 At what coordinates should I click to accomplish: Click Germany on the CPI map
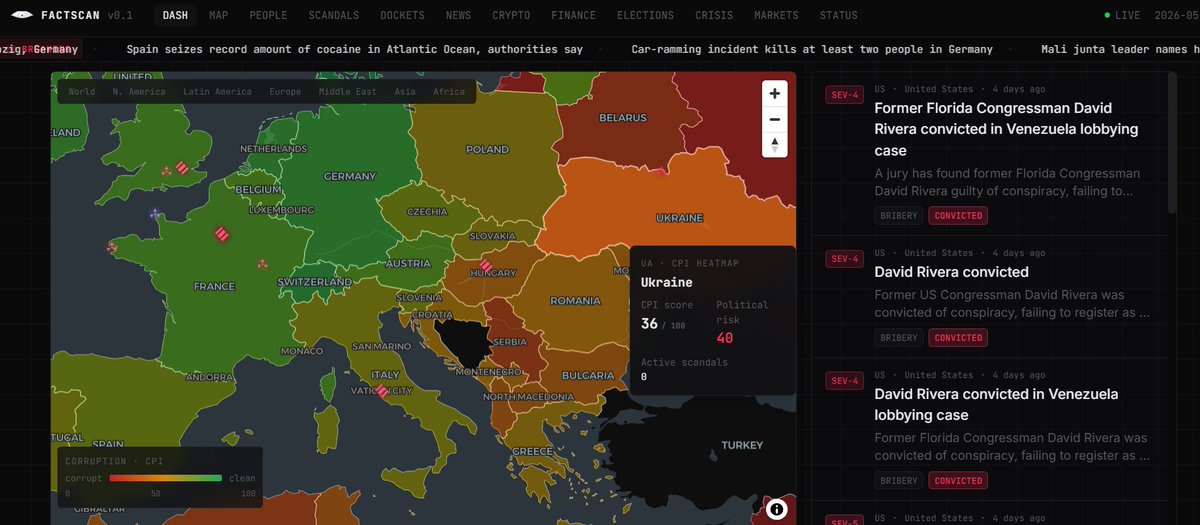click(349, 176)
